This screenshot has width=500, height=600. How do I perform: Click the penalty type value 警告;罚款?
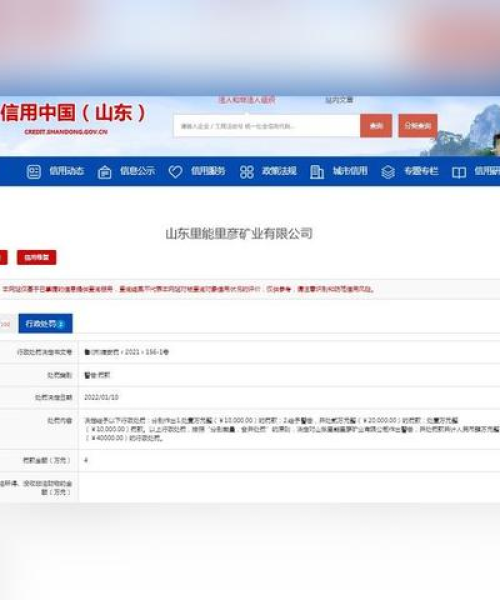point(97,375)
